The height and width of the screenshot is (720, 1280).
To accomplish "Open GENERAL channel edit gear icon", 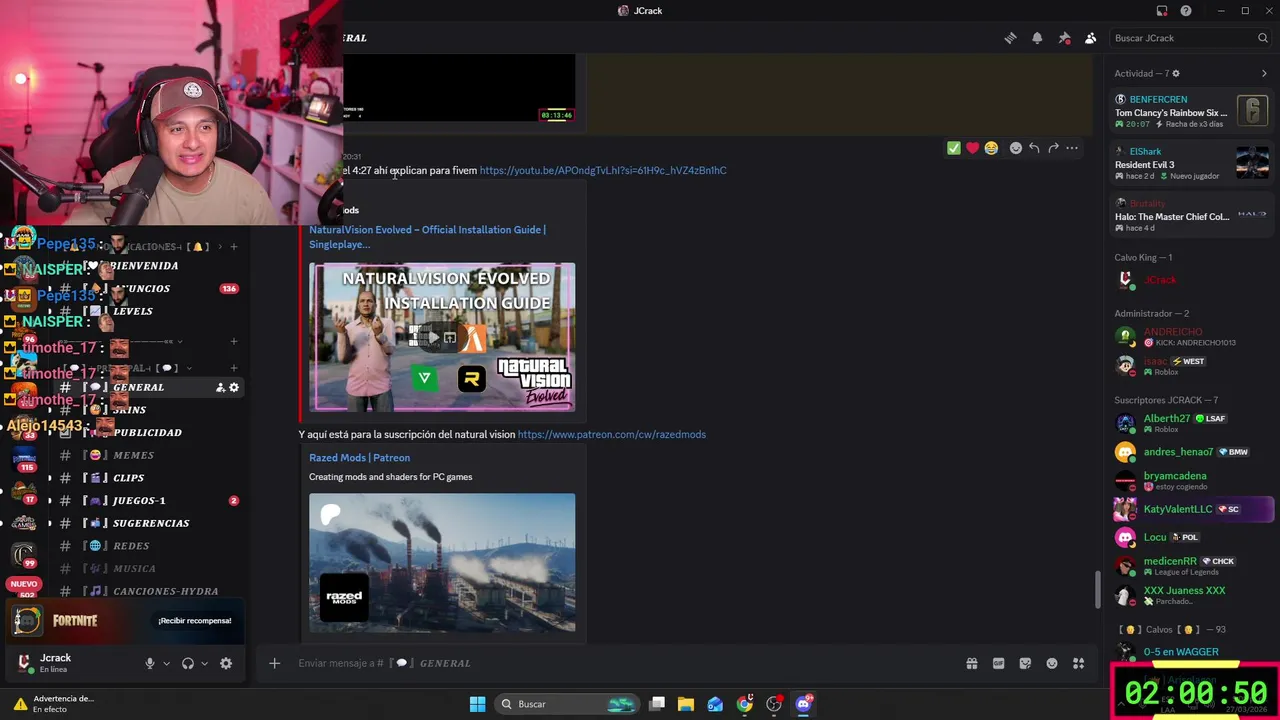I will (234, 387).
